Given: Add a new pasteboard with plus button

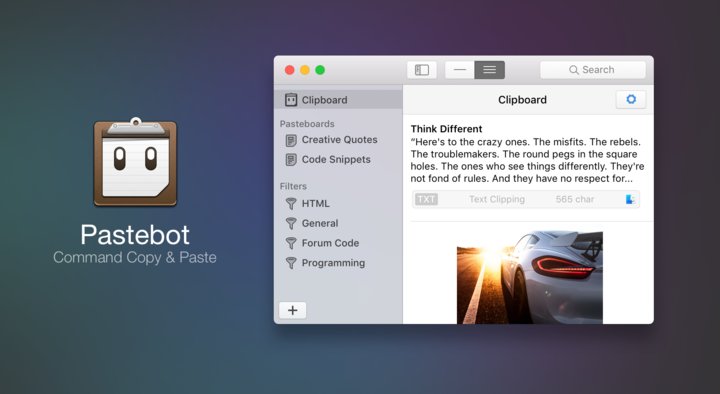Looking at the screenshot, I should (x=292, y=310).
